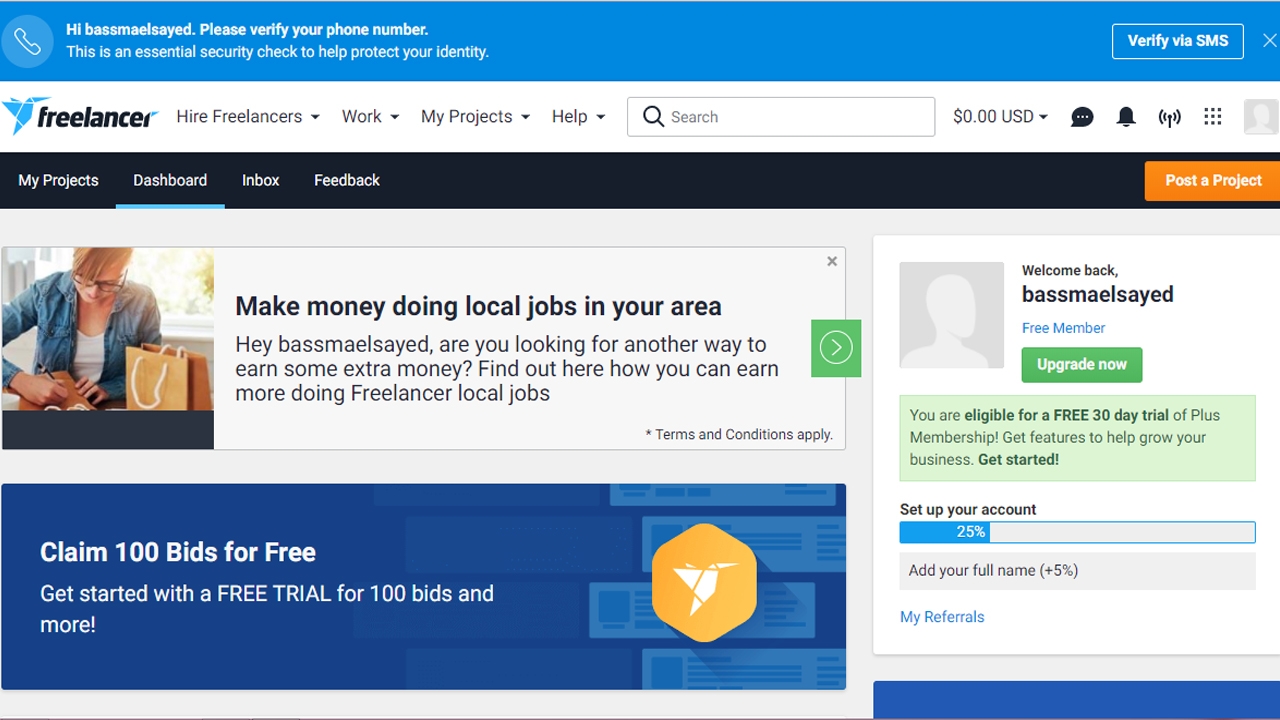Screen dimensions: 1280x720
Task: Click the Get started! trial link
Action: point(1018,460)
